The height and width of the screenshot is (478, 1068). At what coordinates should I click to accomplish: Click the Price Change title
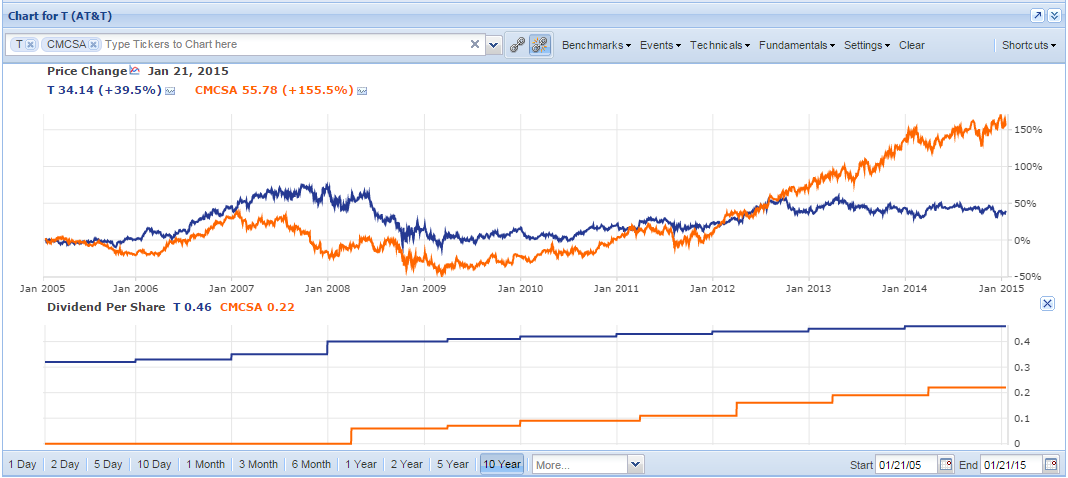tap(87, 71)
